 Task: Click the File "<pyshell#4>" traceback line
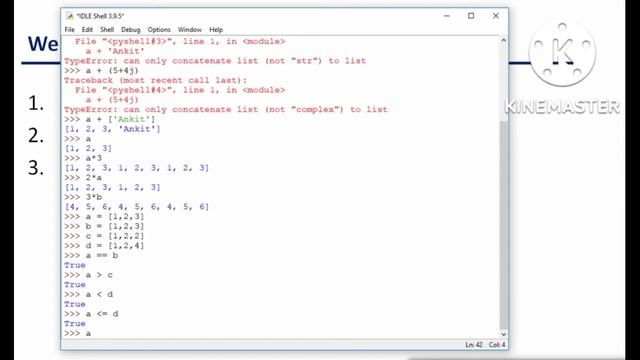180,90
